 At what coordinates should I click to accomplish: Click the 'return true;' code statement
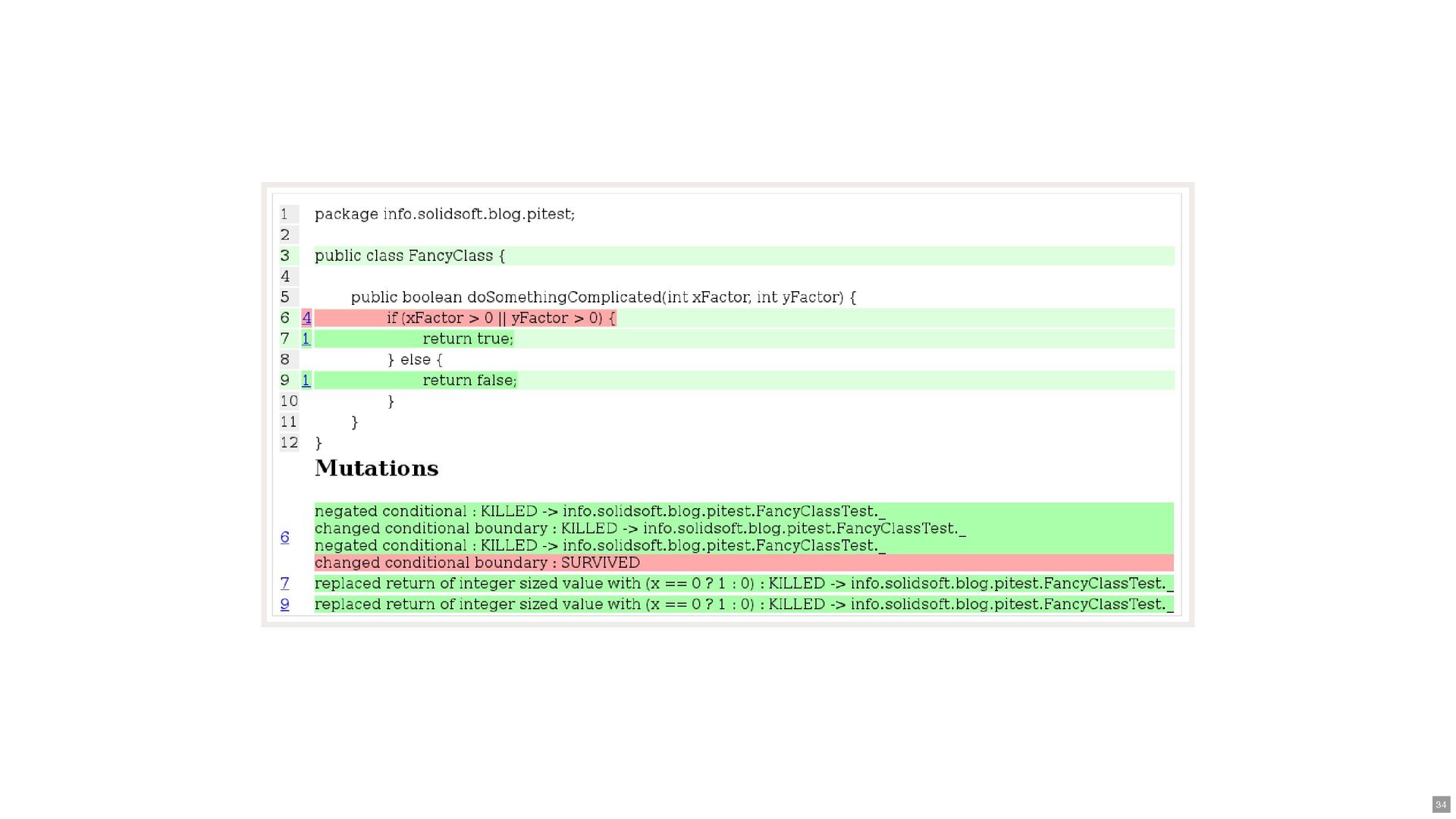tap(467, 339)
